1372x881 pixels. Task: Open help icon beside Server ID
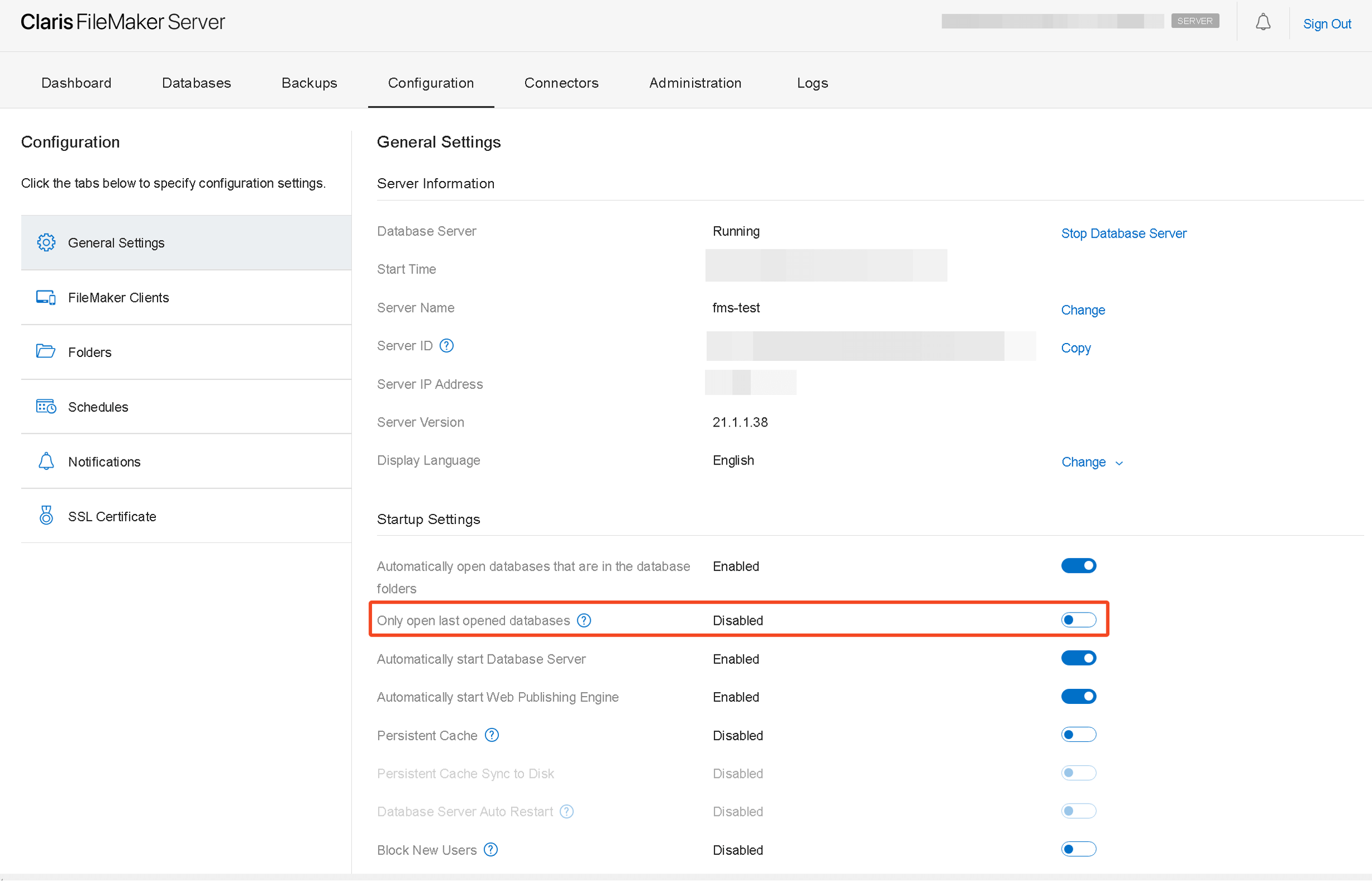[447, 346]
